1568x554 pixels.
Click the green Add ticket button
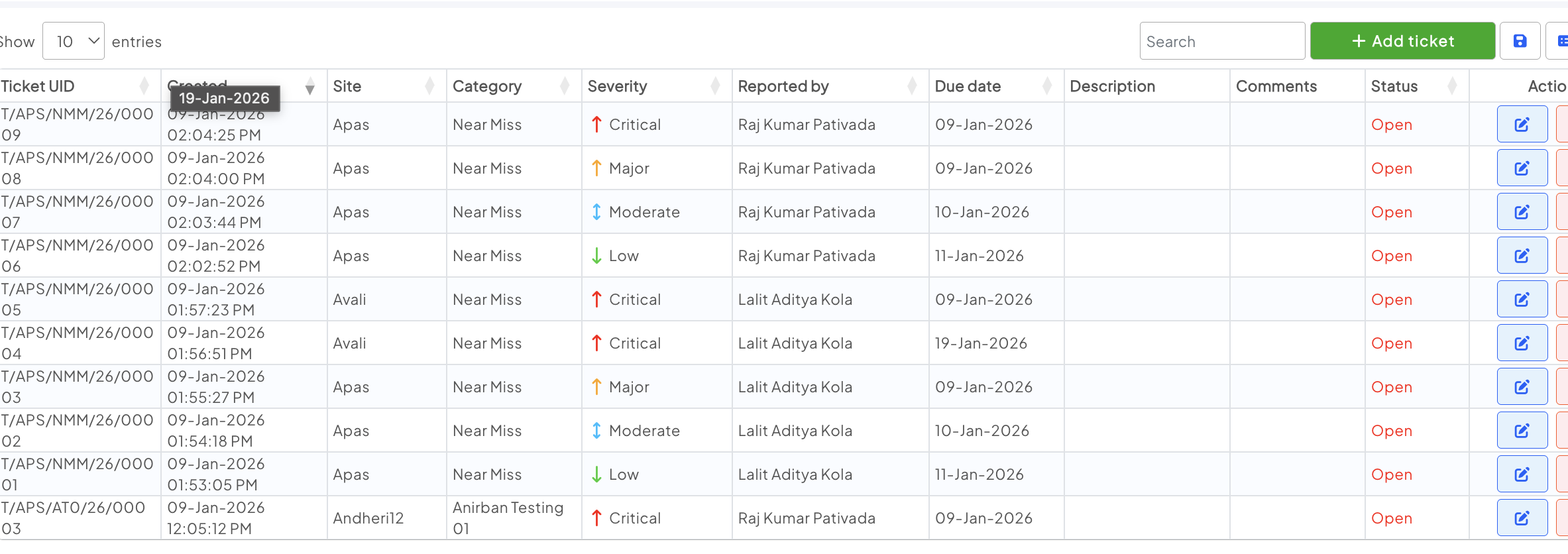(1402, 41)
